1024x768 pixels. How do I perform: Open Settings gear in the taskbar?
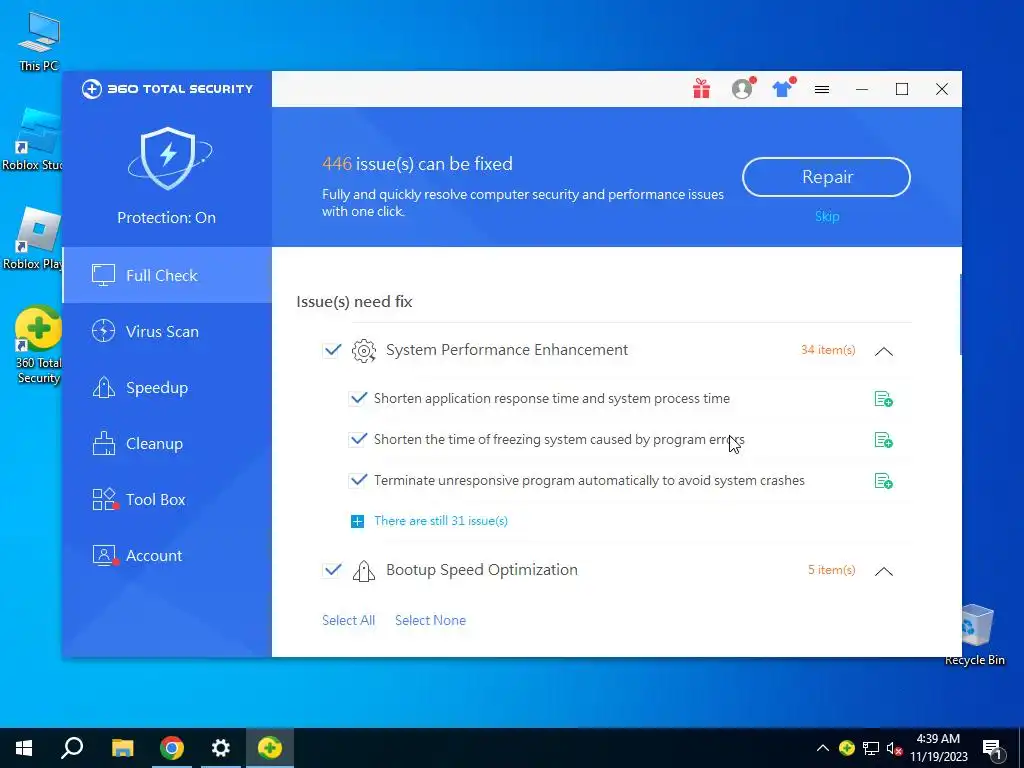tap(221, 748)
